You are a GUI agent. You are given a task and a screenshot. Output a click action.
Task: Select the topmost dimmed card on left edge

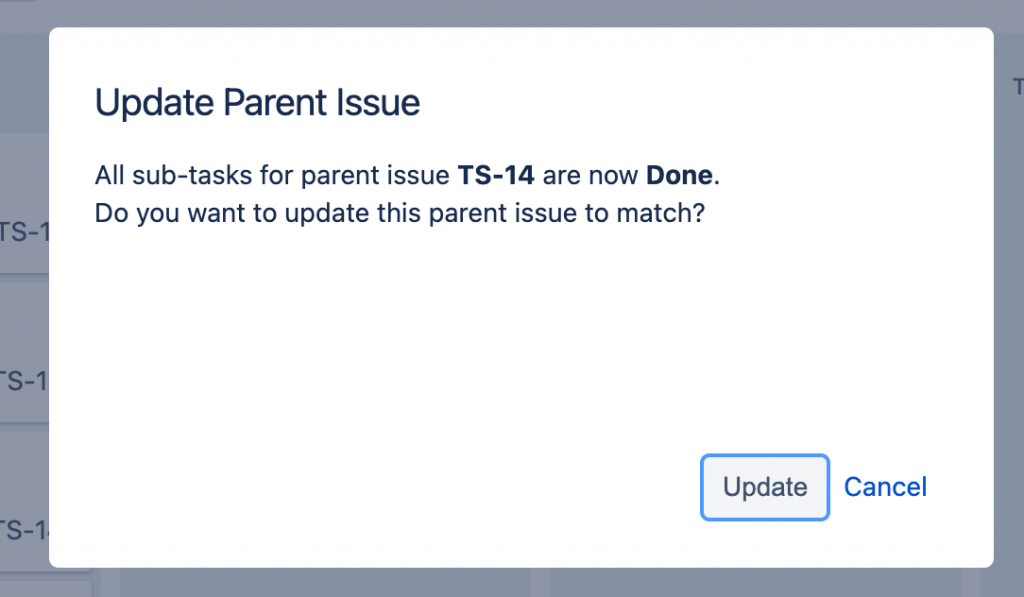pos(24,232)
